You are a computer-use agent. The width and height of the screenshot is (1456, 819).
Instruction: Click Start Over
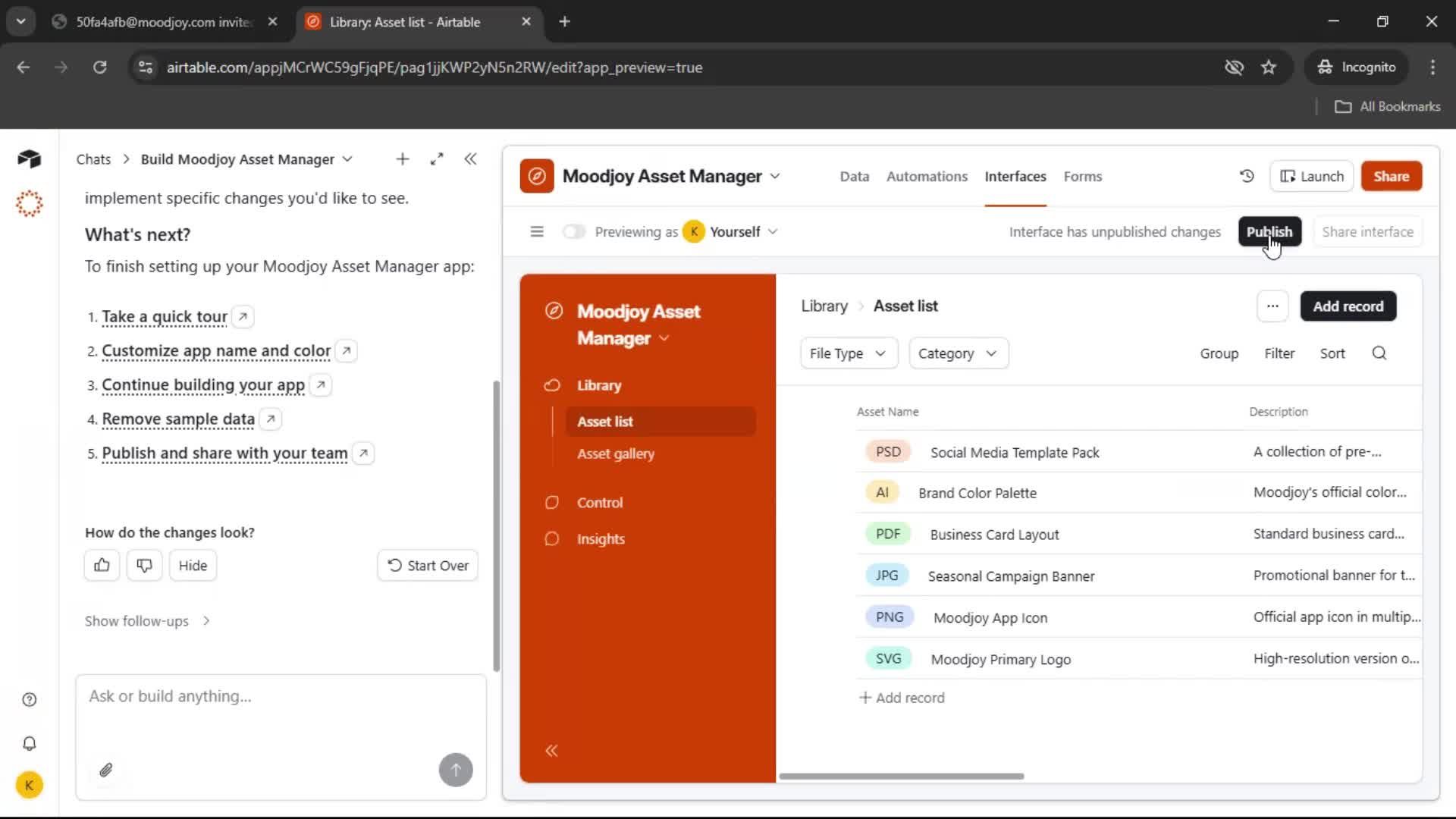point(428,565)
